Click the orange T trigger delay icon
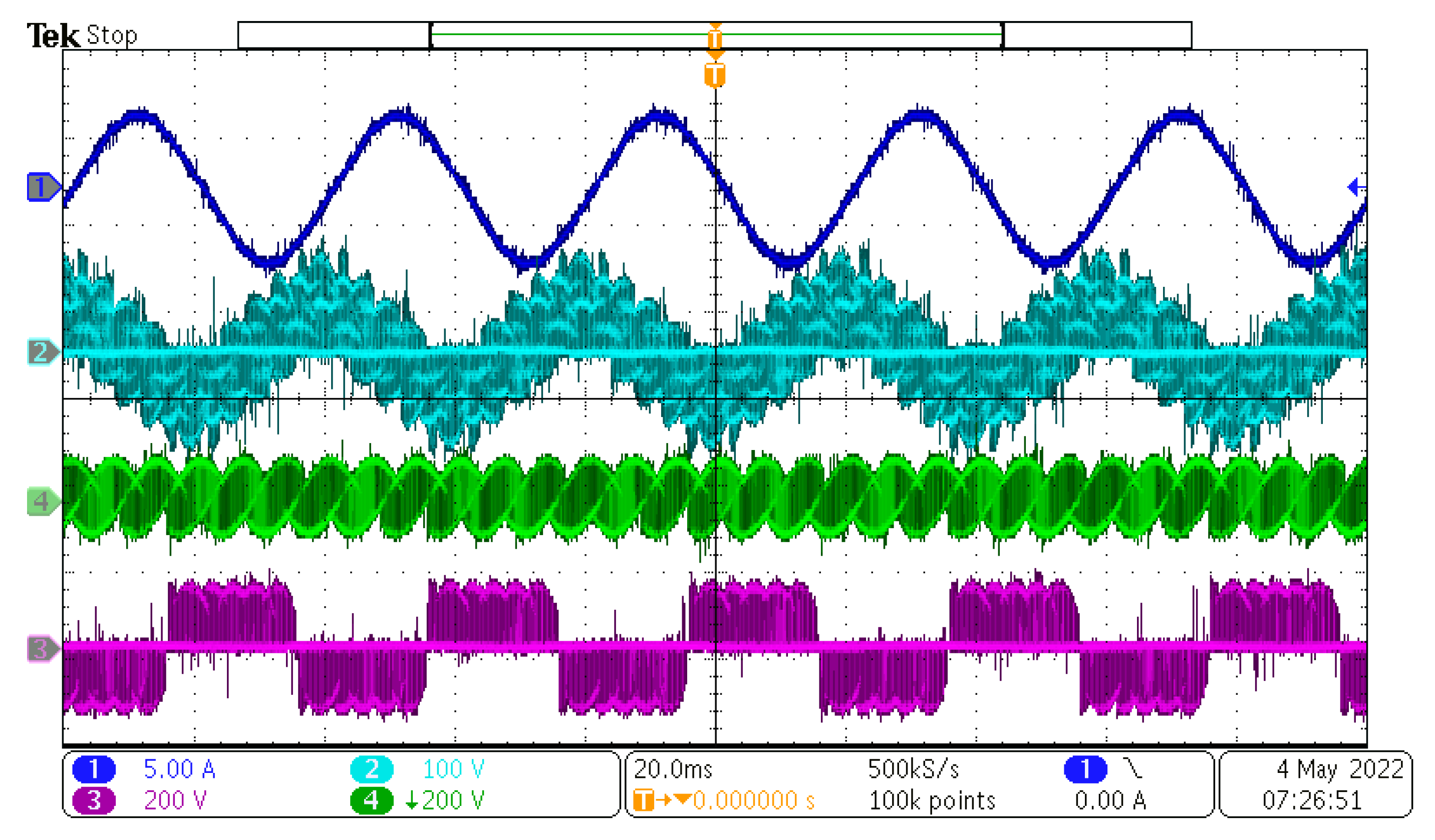The image size is (1435, 840). tap(644, 800)
